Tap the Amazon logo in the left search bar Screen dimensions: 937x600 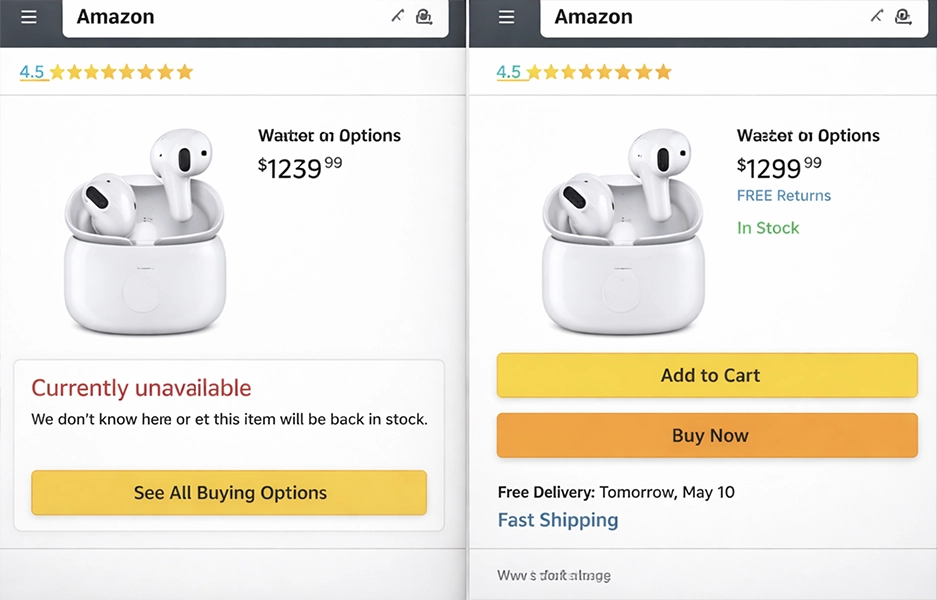click(x=114, y=17)
